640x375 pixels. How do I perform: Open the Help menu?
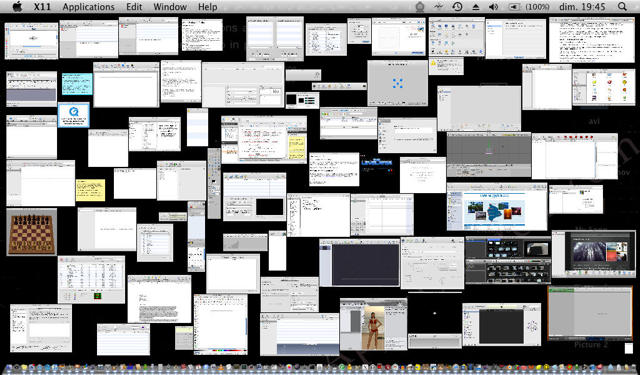208,7
